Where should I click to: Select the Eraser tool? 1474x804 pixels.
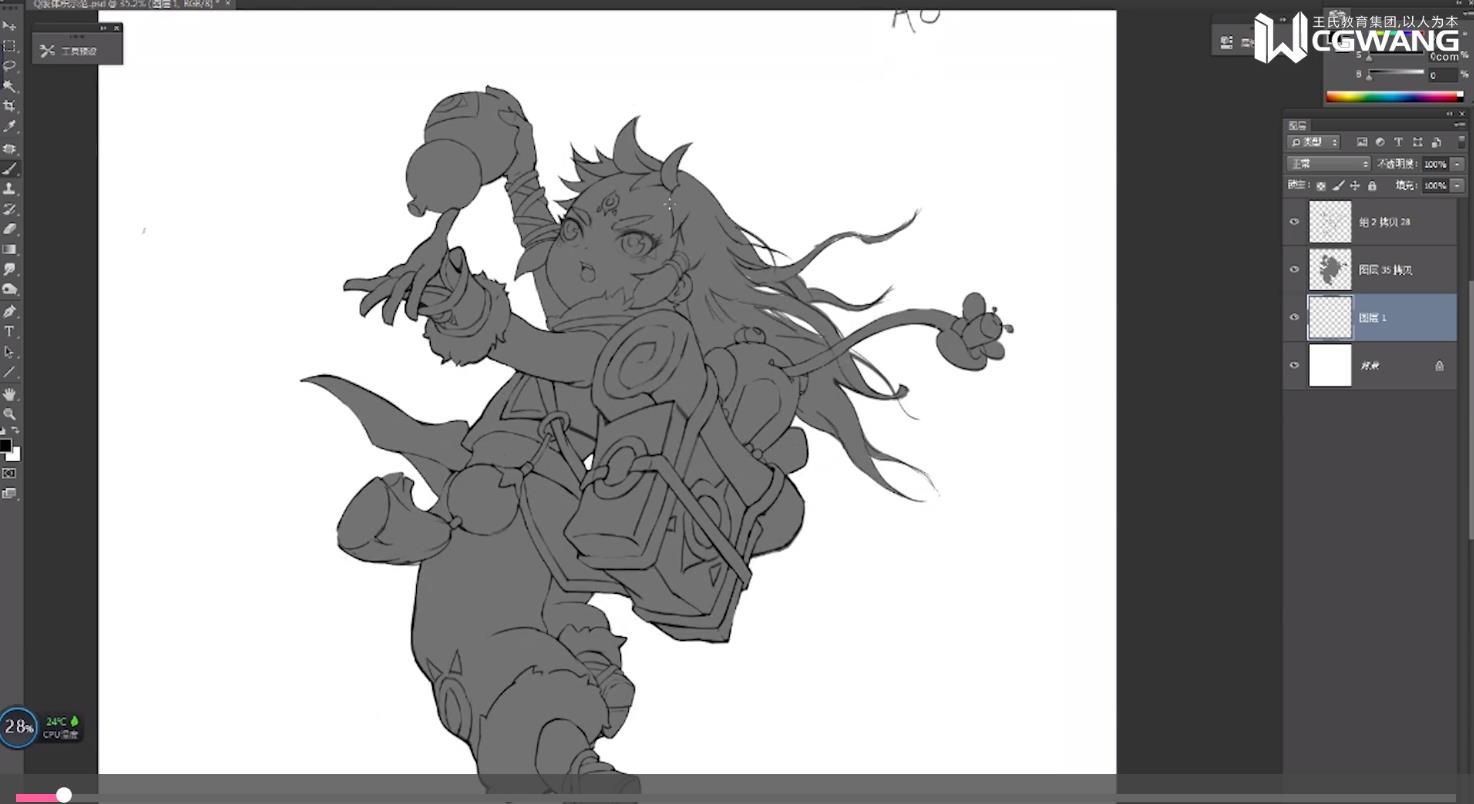(9, 229)
